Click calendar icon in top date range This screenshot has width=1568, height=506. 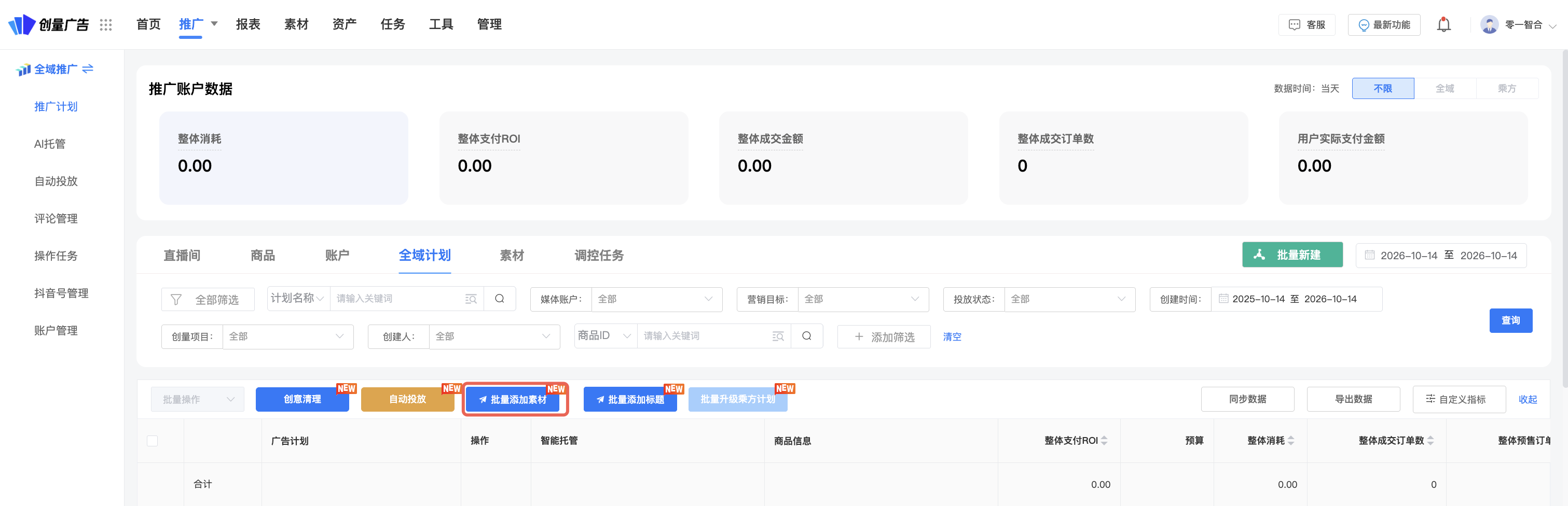tap(1370, 255)
